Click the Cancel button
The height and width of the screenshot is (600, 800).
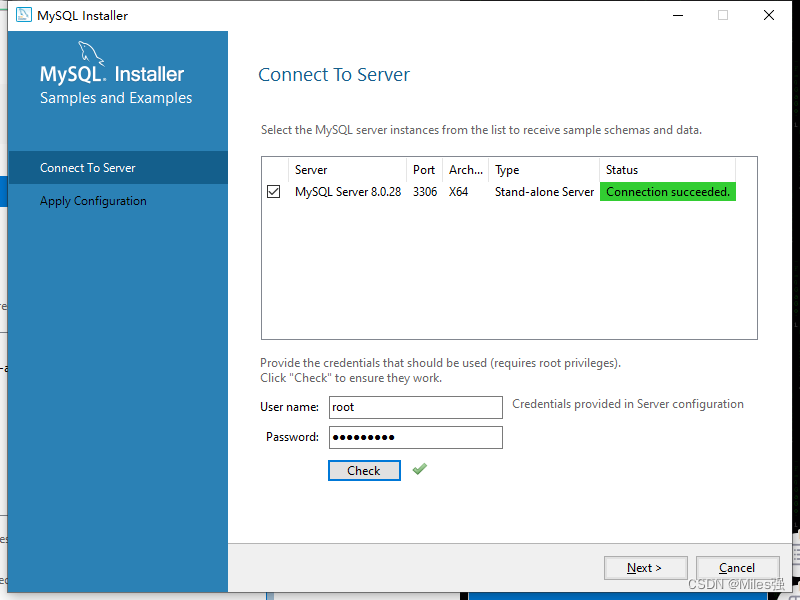(737, 568)
